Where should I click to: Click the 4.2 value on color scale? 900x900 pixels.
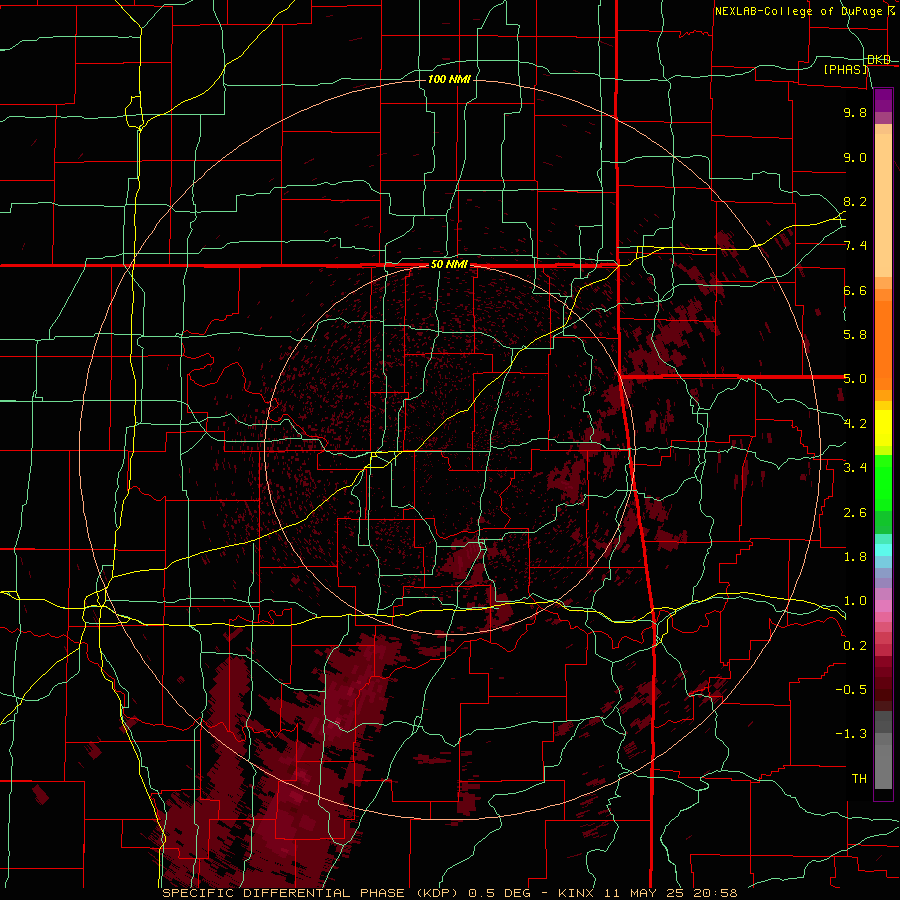855,424
